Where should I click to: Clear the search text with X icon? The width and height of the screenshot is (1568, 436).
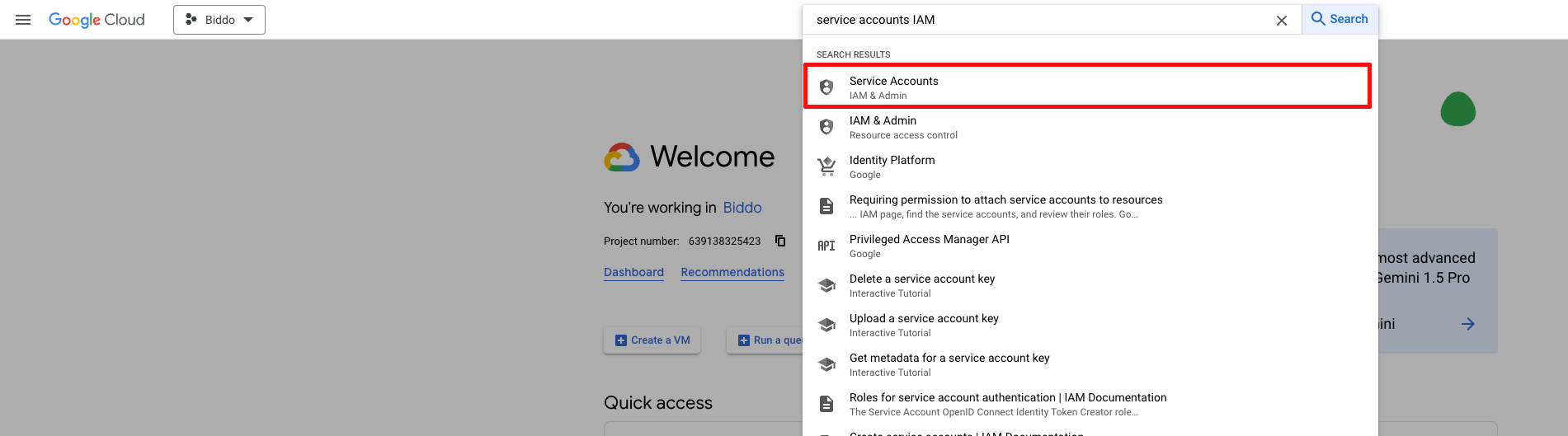tap(1282, 21)
